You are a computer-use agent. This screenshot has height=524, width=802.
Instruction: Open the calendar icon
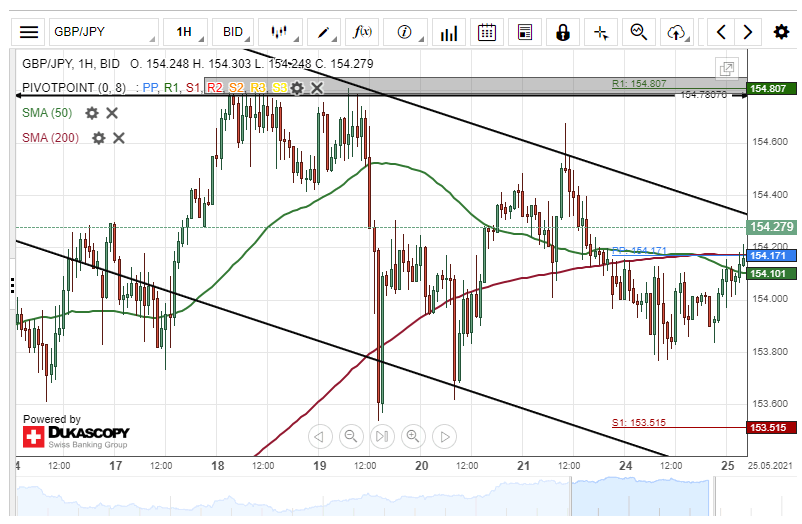486,32
